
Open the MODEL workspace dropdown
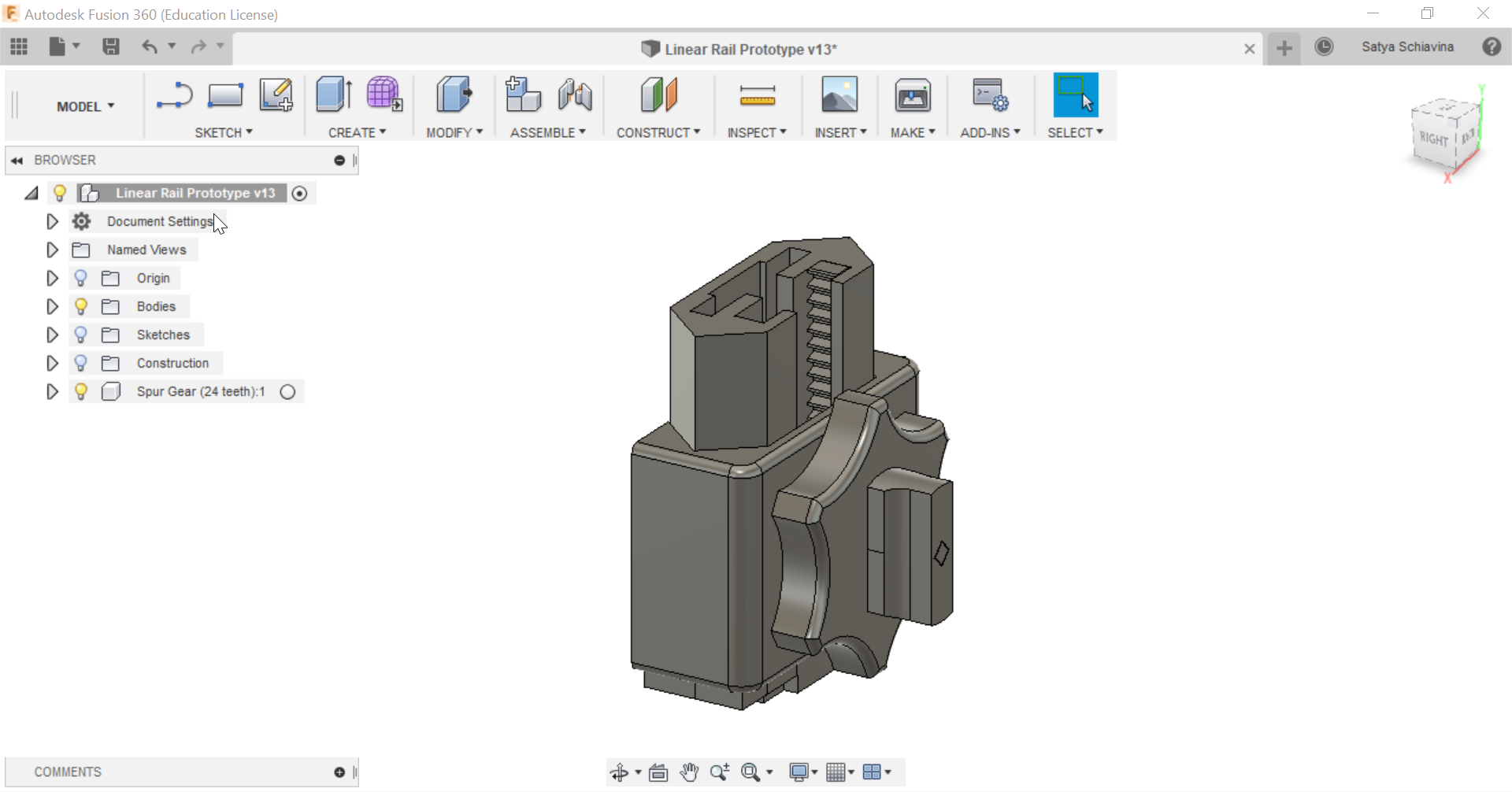85,106
